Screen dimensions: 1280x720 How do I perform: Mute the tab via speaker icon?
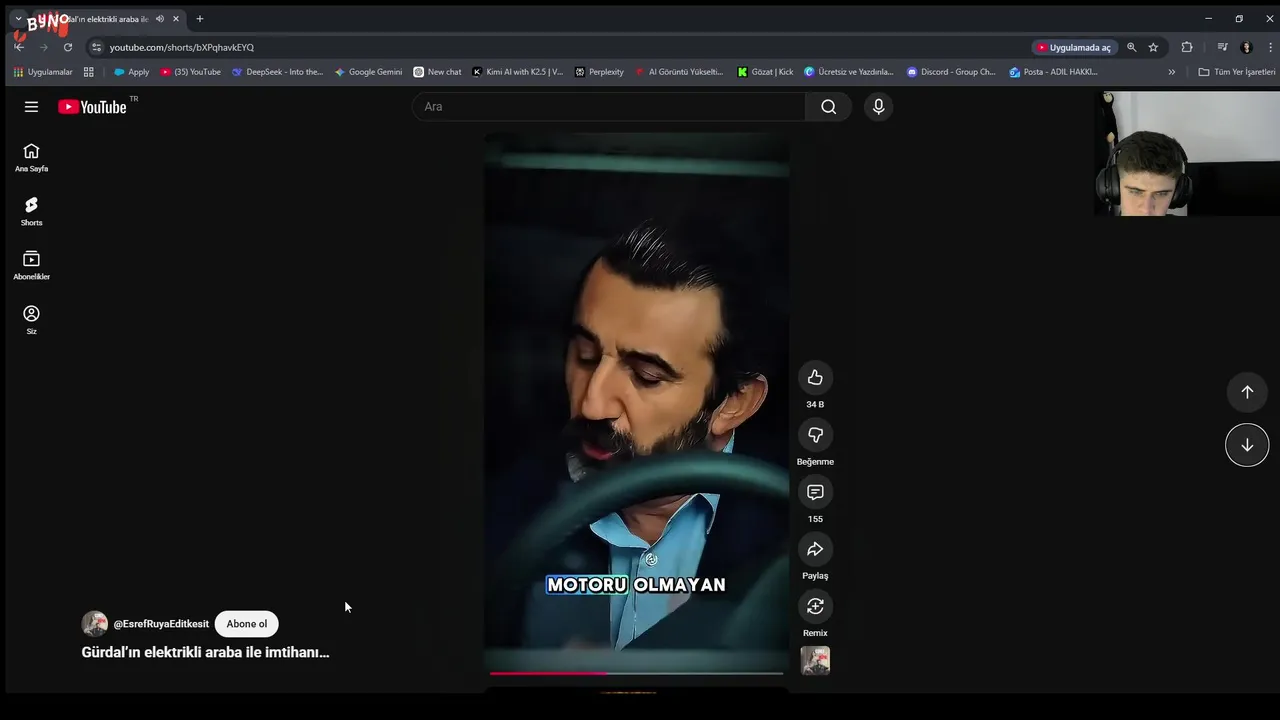pyautogui.click(x=159, y=19)
